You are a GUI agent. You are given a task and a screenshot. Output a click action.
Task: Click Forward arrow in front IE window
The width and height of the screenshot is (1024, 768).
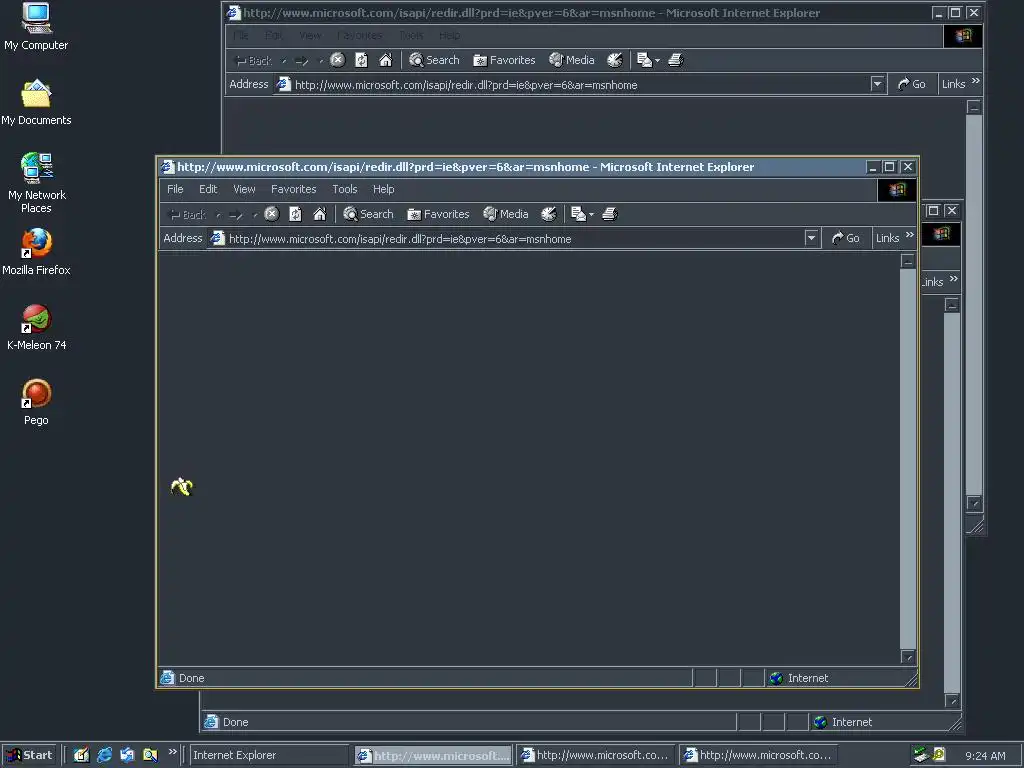tap(236, 214)
